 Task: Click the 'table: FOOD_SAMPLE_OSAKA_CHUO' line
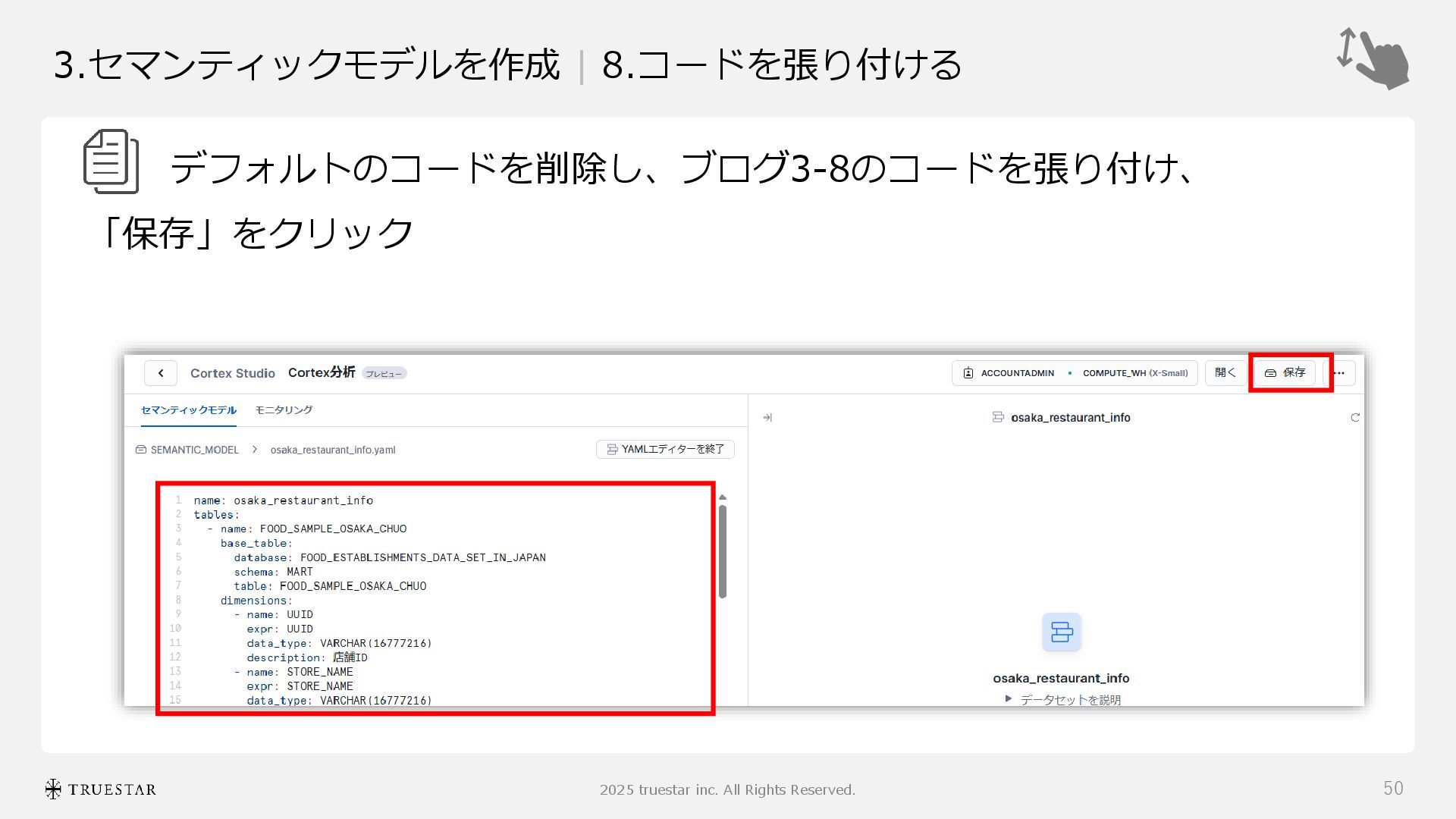(330, 586)
